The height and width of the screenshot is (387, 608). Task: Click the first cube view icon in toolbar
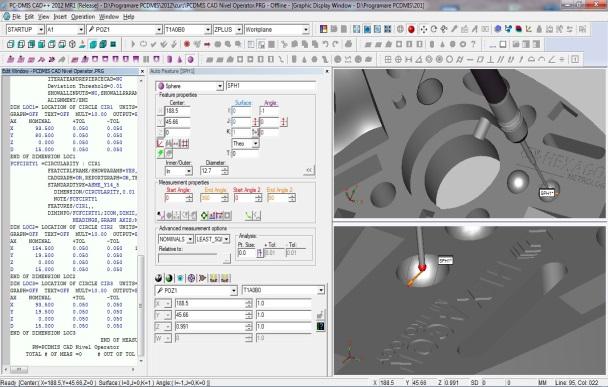pyautogui.click(x=10, y=44)
